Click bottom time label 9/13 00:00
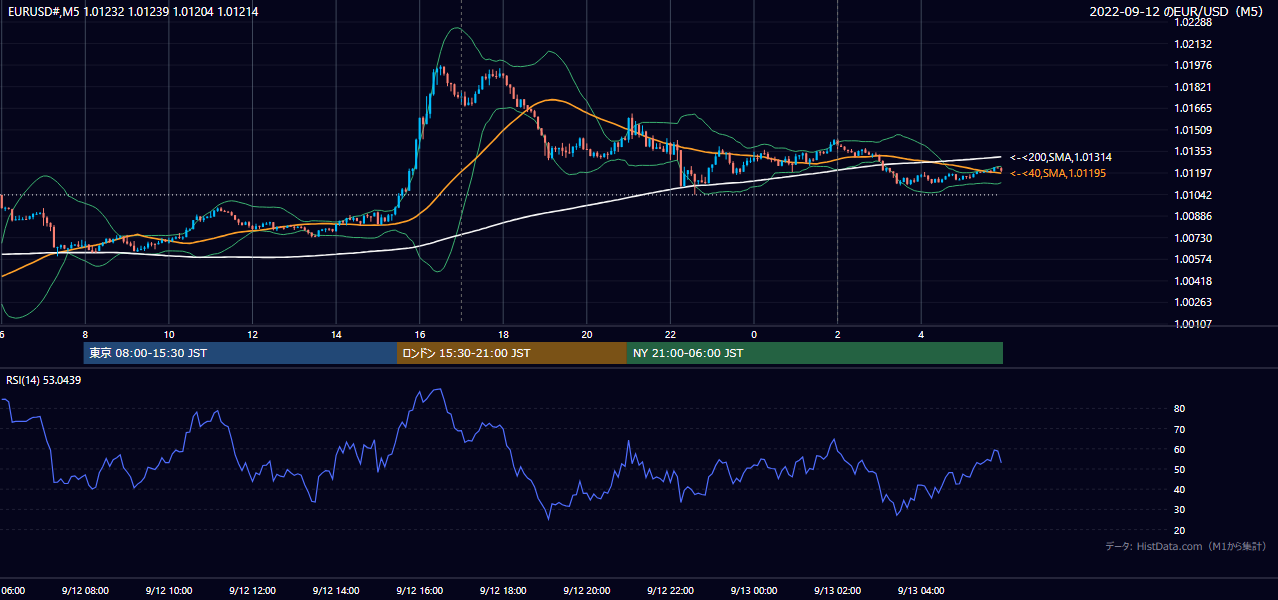This screenshot has width=1278, height=600. tap(754, 591)
